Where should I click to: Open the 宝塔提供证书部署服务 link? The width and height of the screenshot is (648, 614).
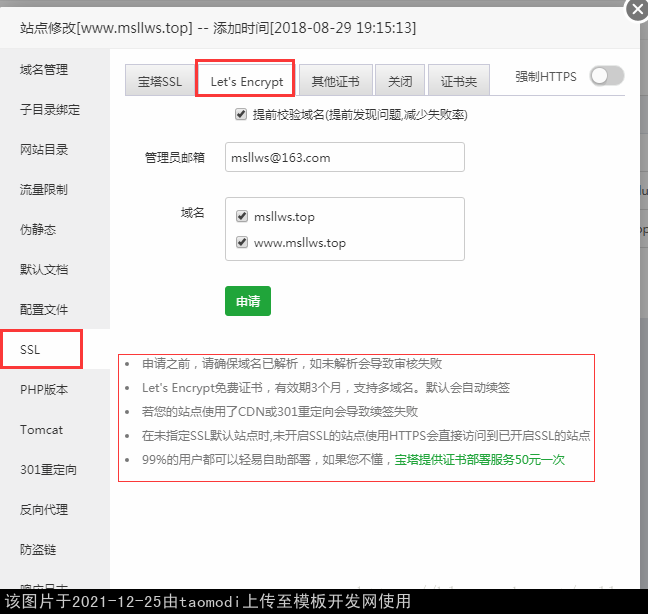coord(479,460)
